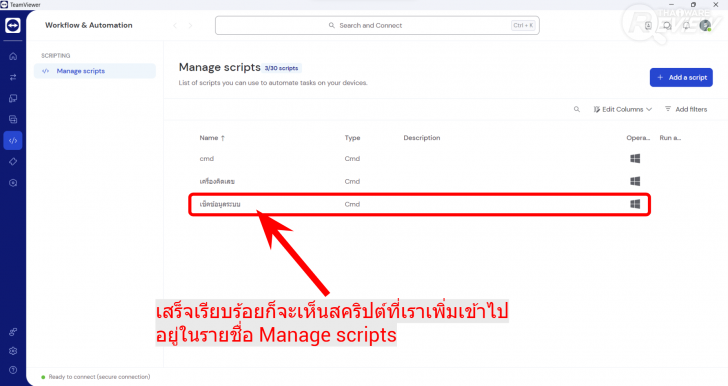
Task: Open the Home section in the sidebar
Action: 13,56
